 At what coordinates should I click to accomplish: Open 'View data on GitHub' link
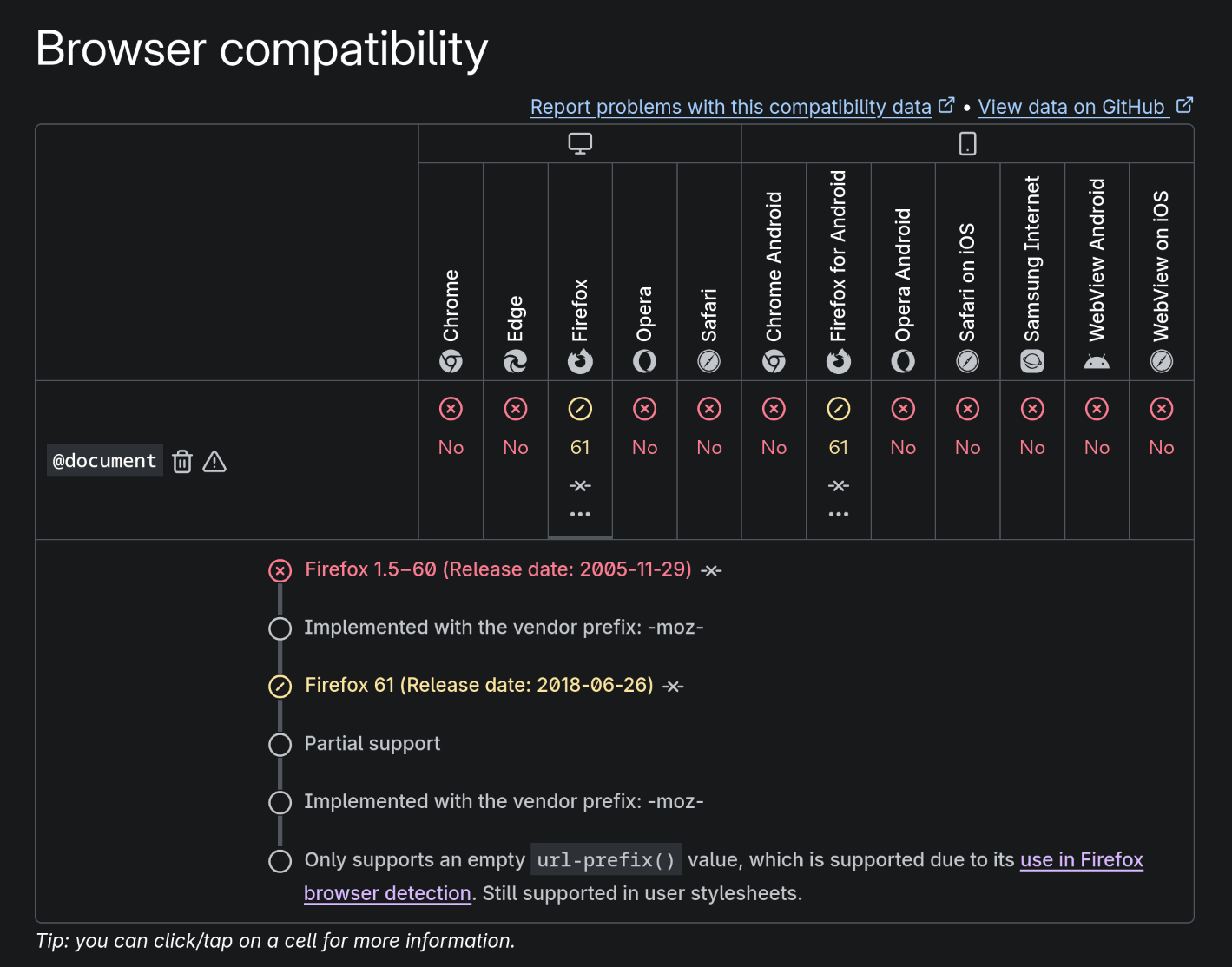(x=1071, y=107)
